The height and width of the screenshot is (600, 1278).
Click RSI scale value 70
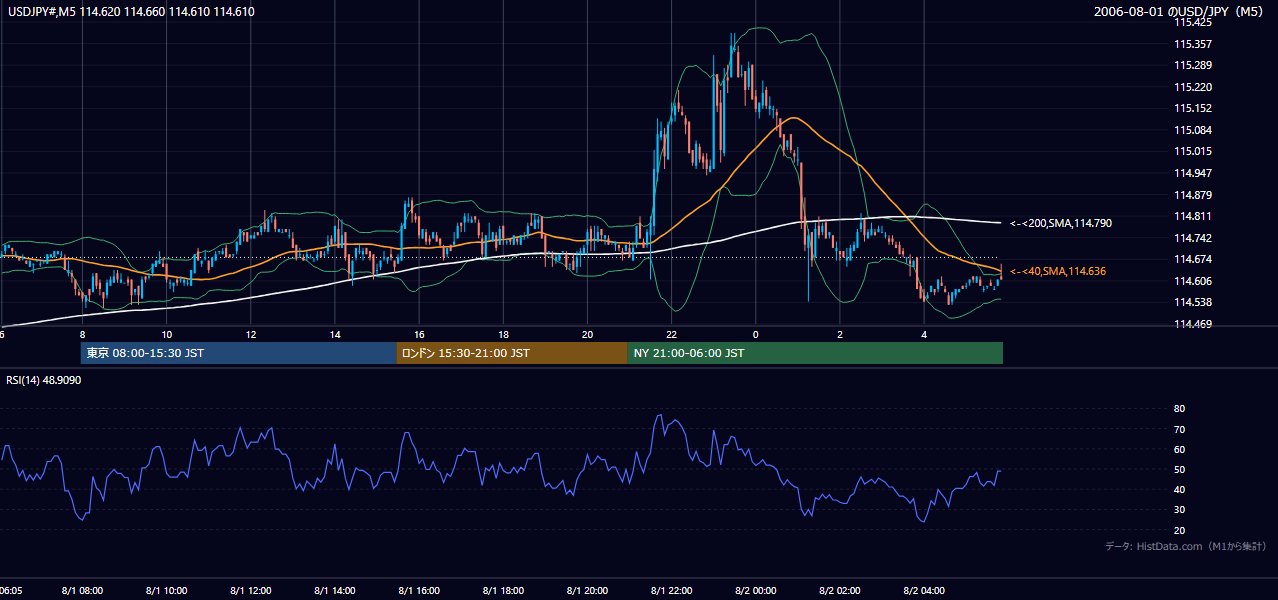coord(1179,429)
